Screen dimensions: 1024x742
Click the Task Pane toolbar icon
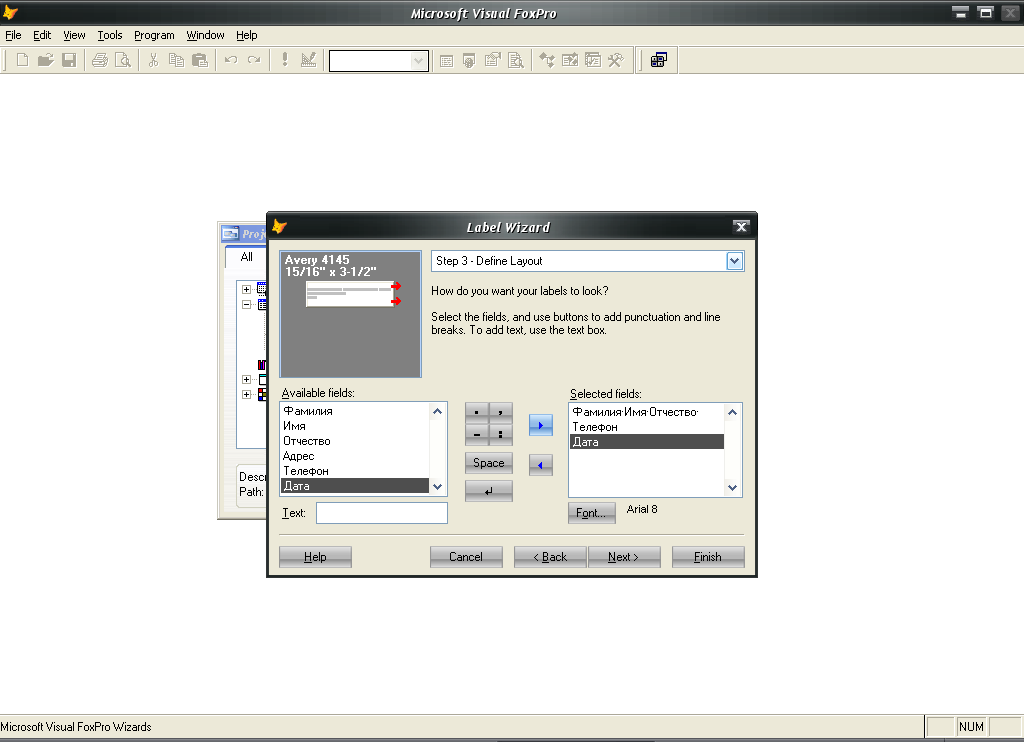(592, 61)
